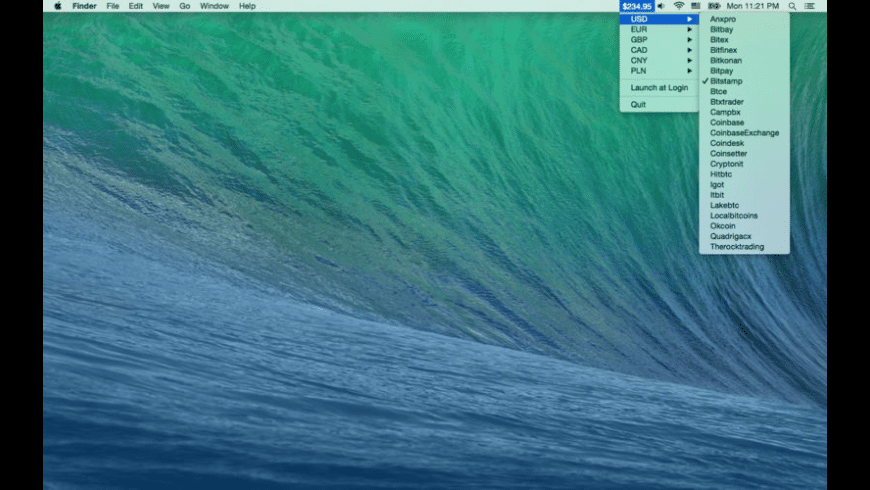The width and height of the screenshot is (870, 490).
Task: Open the volume speaker icon
Action: [x=661, y=6]
